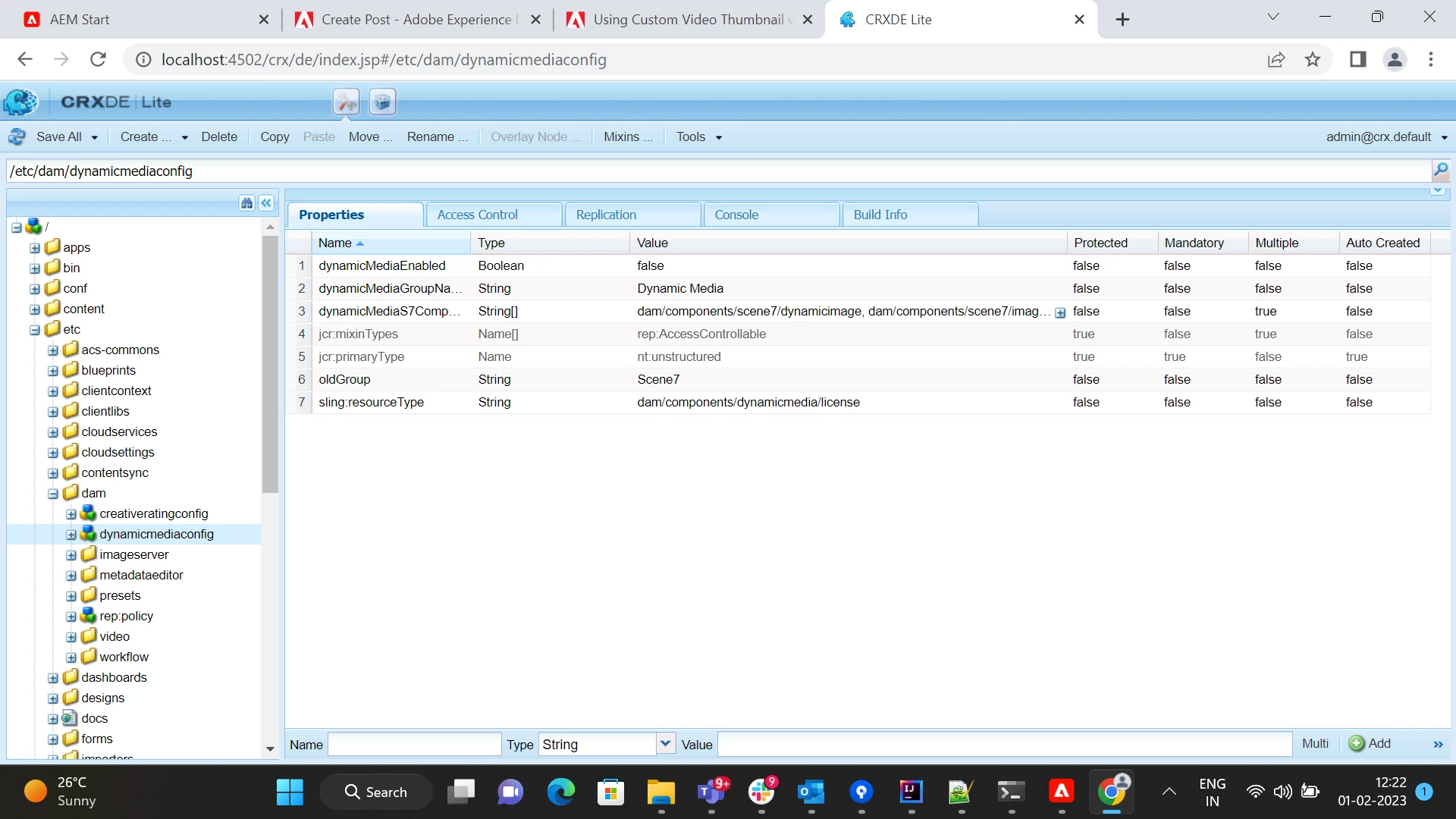Click the magnifier icon beside the path field
The image size is (1456, 819).
coord(1440,171)
